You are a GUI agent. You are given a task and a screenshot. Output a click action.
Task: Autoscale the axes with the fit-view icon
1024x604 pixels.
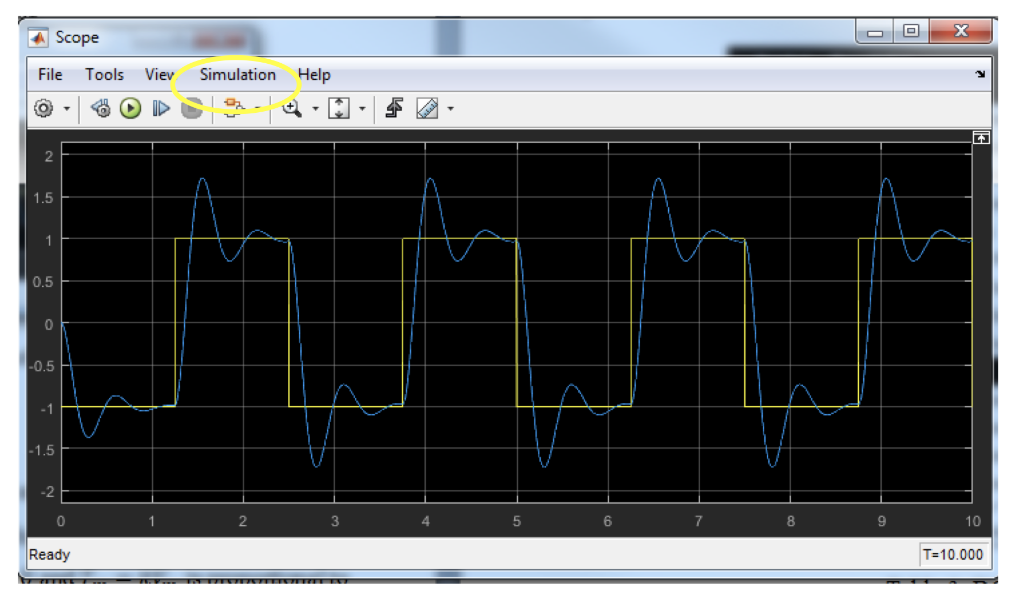(x=339, y=108)
